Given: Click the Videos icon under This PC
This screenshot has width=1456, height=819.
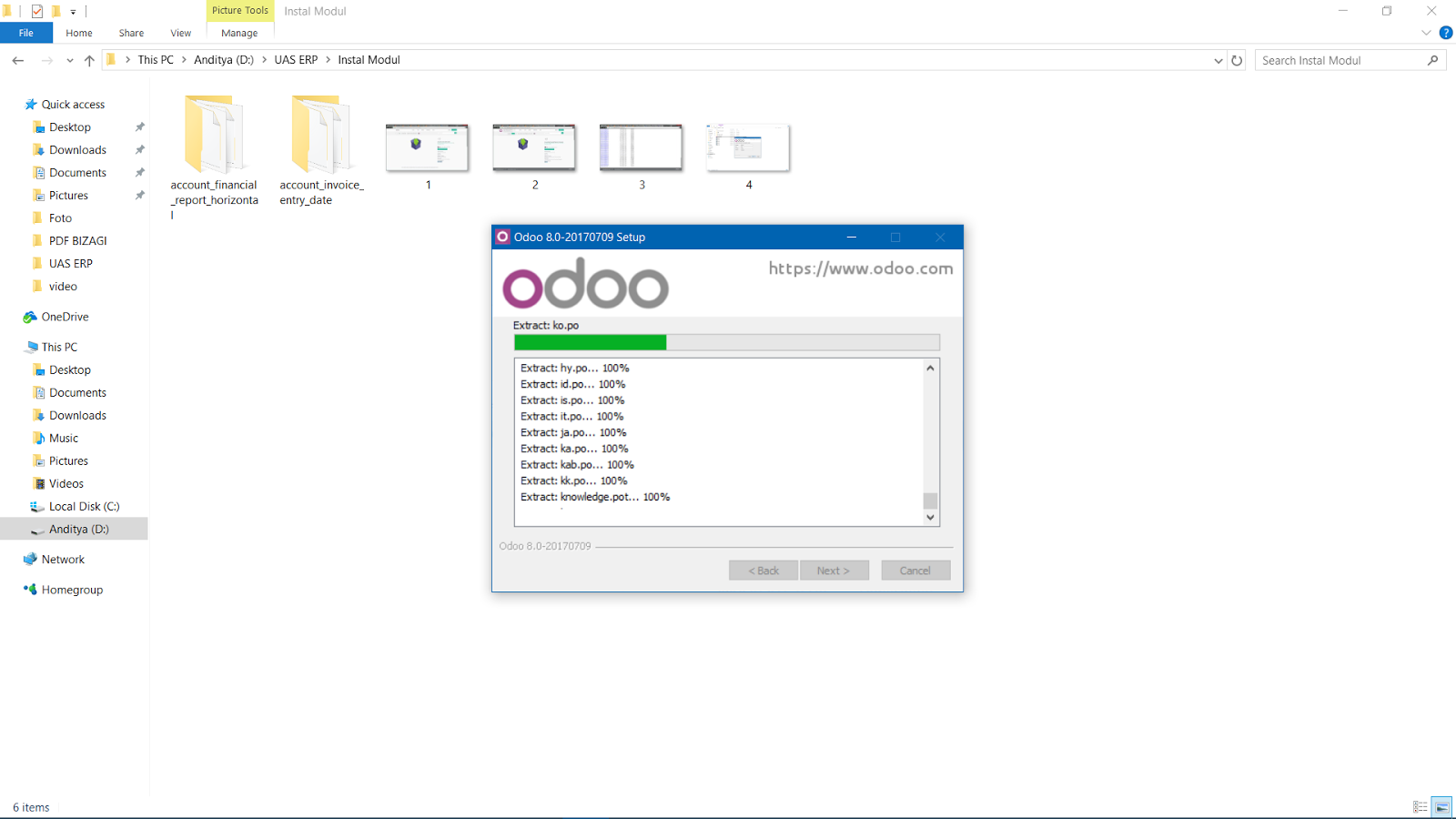Looking at the screenshot, I should click(x=38, y=483).
